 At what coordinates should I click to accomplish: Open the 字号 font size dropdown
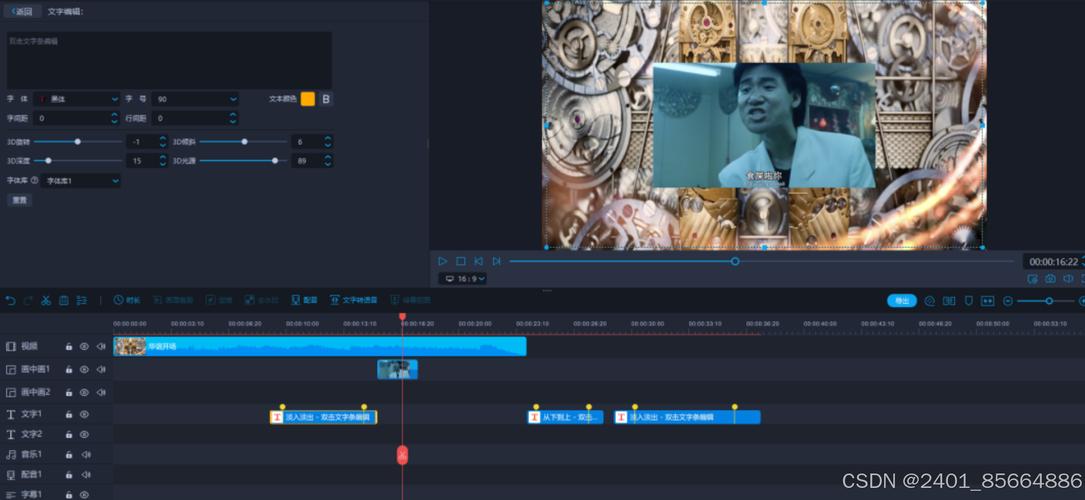[195, 99]
